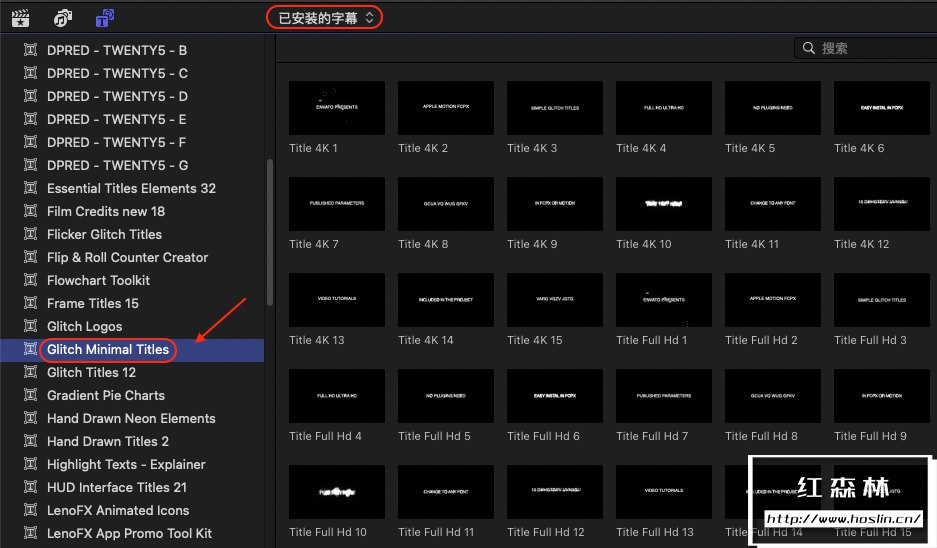Select the Title Full Hd 1 thumbnail

664,300
